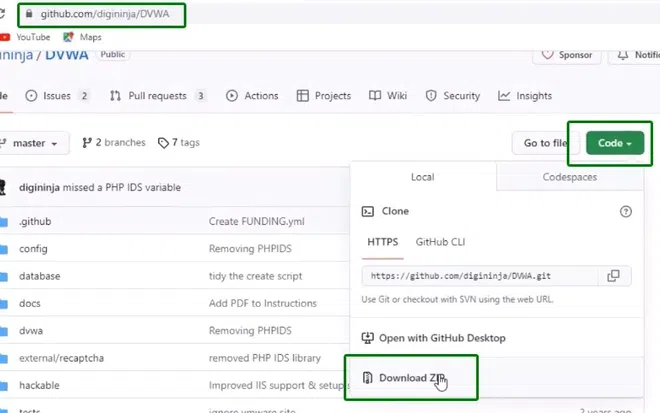Click 'Add PDF to Instructions' commit message
The height and width of the screenshot is (413, 660).
pyautogui.click(x=263, y=304)
